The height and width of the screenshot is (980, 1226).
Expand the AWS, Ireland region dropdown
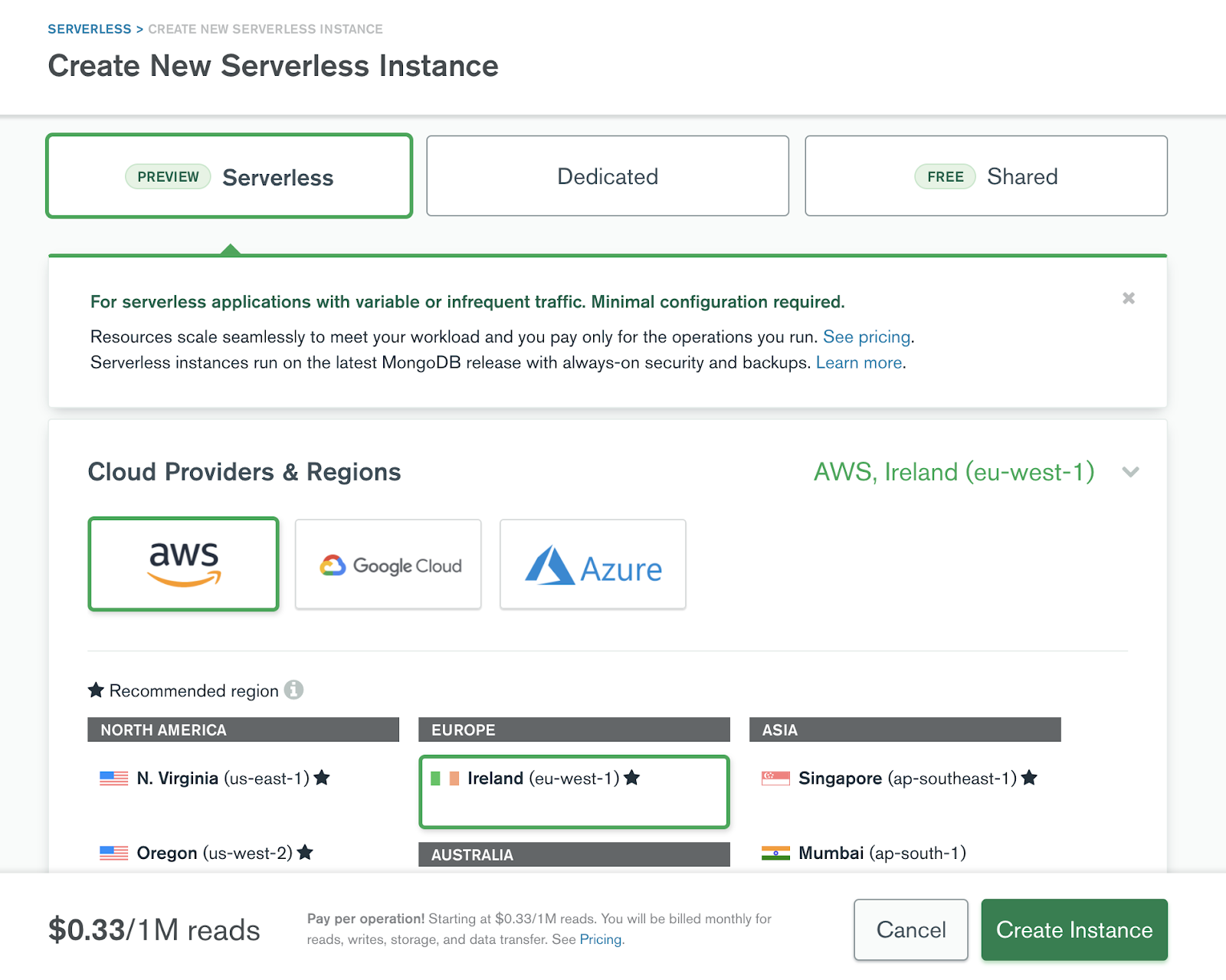tap(1130, 472)
